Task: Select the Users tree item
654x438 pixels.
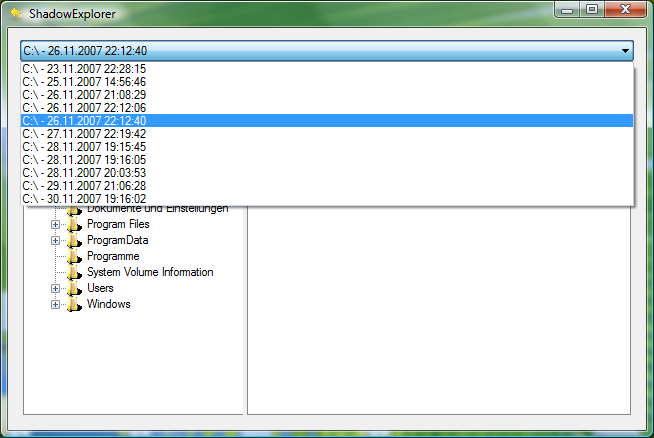Action: (x=100, y=288)
